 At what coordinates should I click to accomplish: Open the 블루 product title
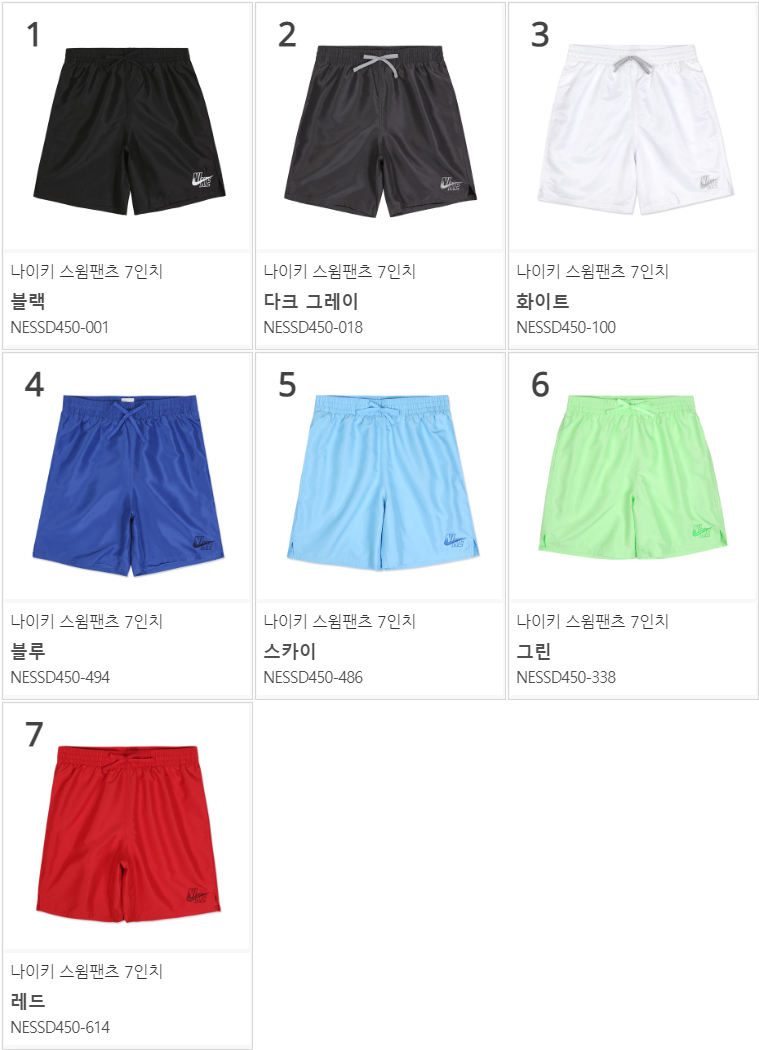pyautogui.click(x=28, y=651)
